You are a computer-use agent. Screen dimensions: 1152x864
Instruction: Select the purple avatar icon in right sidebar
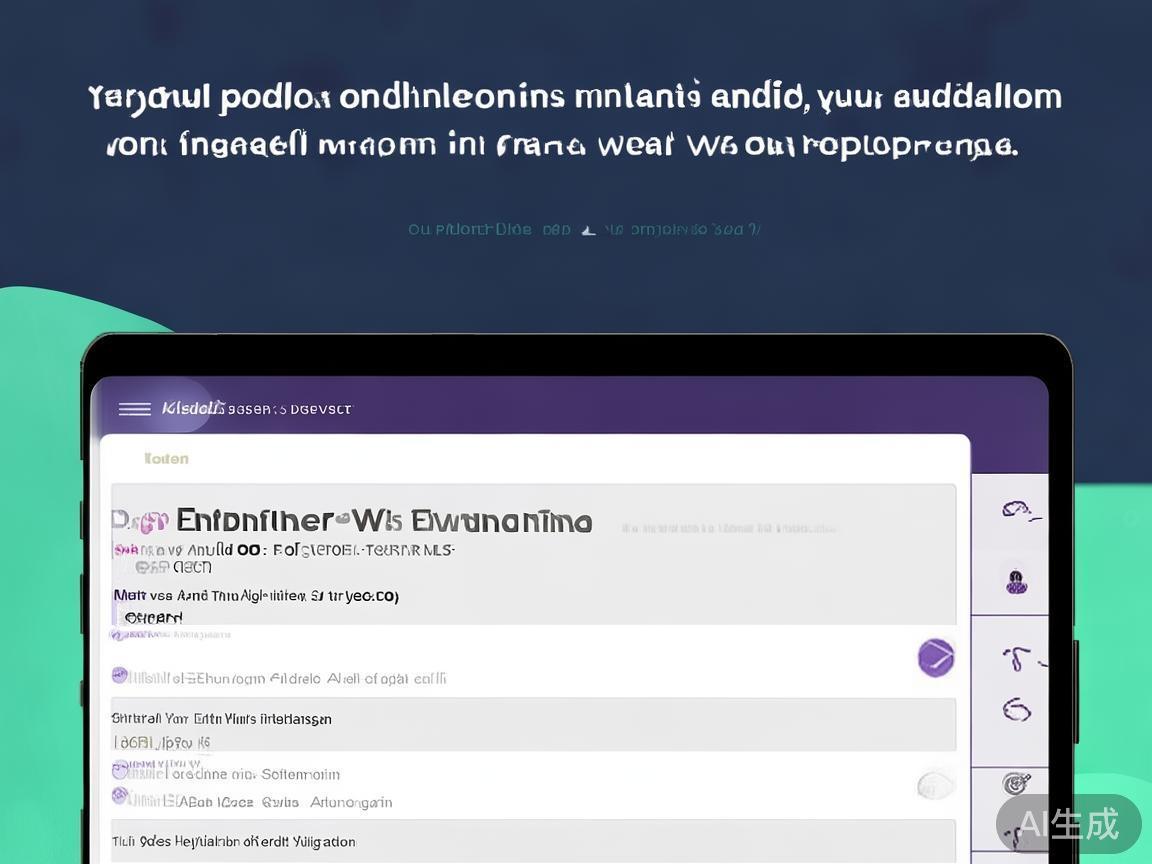coord(1016,581)
